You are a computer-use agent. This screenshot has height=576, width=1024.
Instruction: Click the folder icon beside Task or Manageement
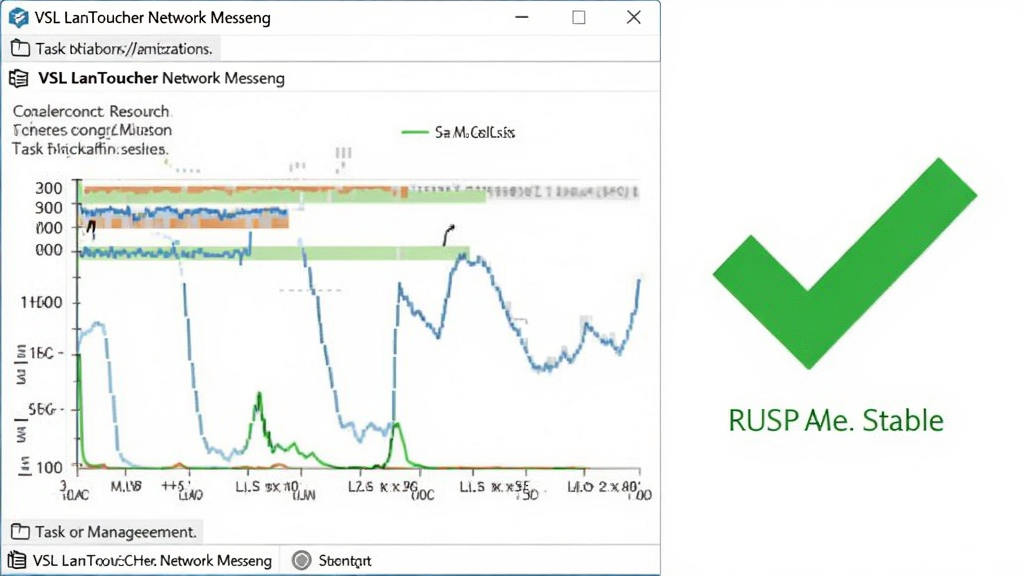[20, 532]
